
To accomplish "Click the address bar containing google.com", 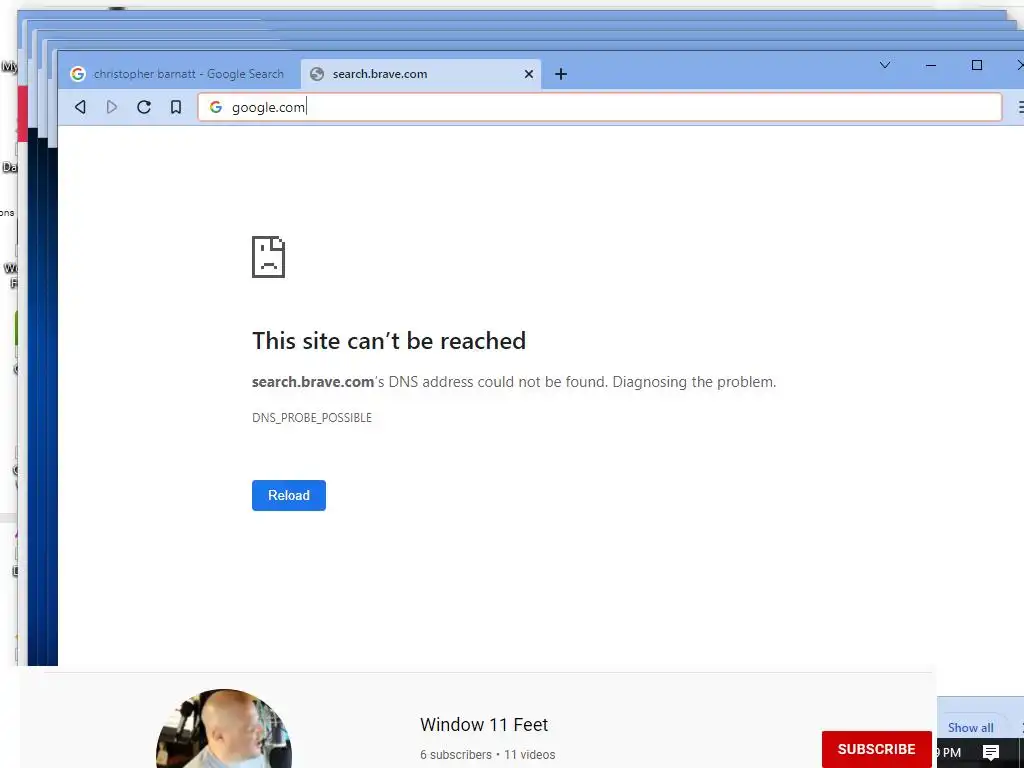I will [x=600, y=107].
